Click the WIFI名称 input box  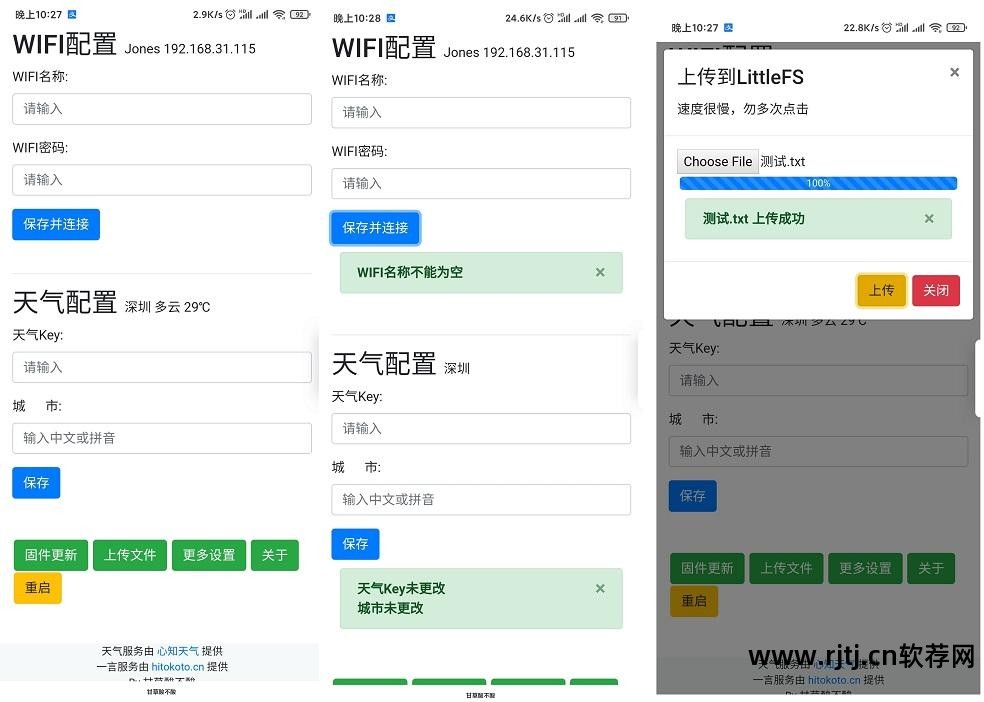pos(162,109)
